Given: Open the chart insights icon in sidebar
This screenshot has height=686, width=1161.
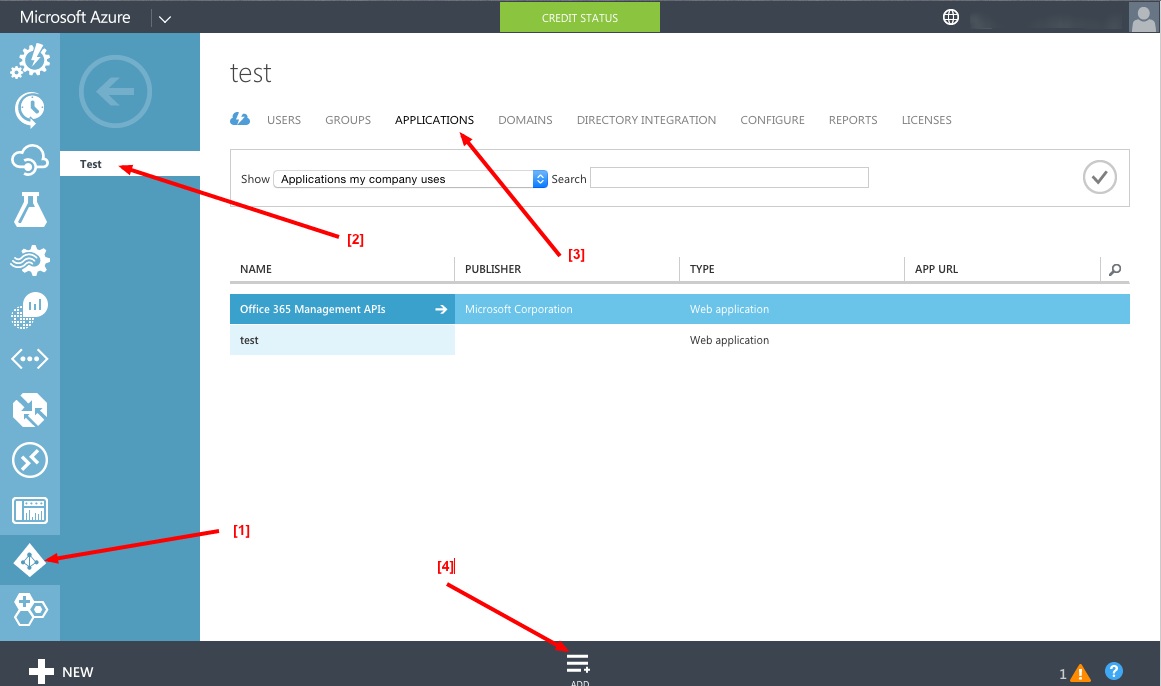Looking at the screenshot, I should pos(30,310).
